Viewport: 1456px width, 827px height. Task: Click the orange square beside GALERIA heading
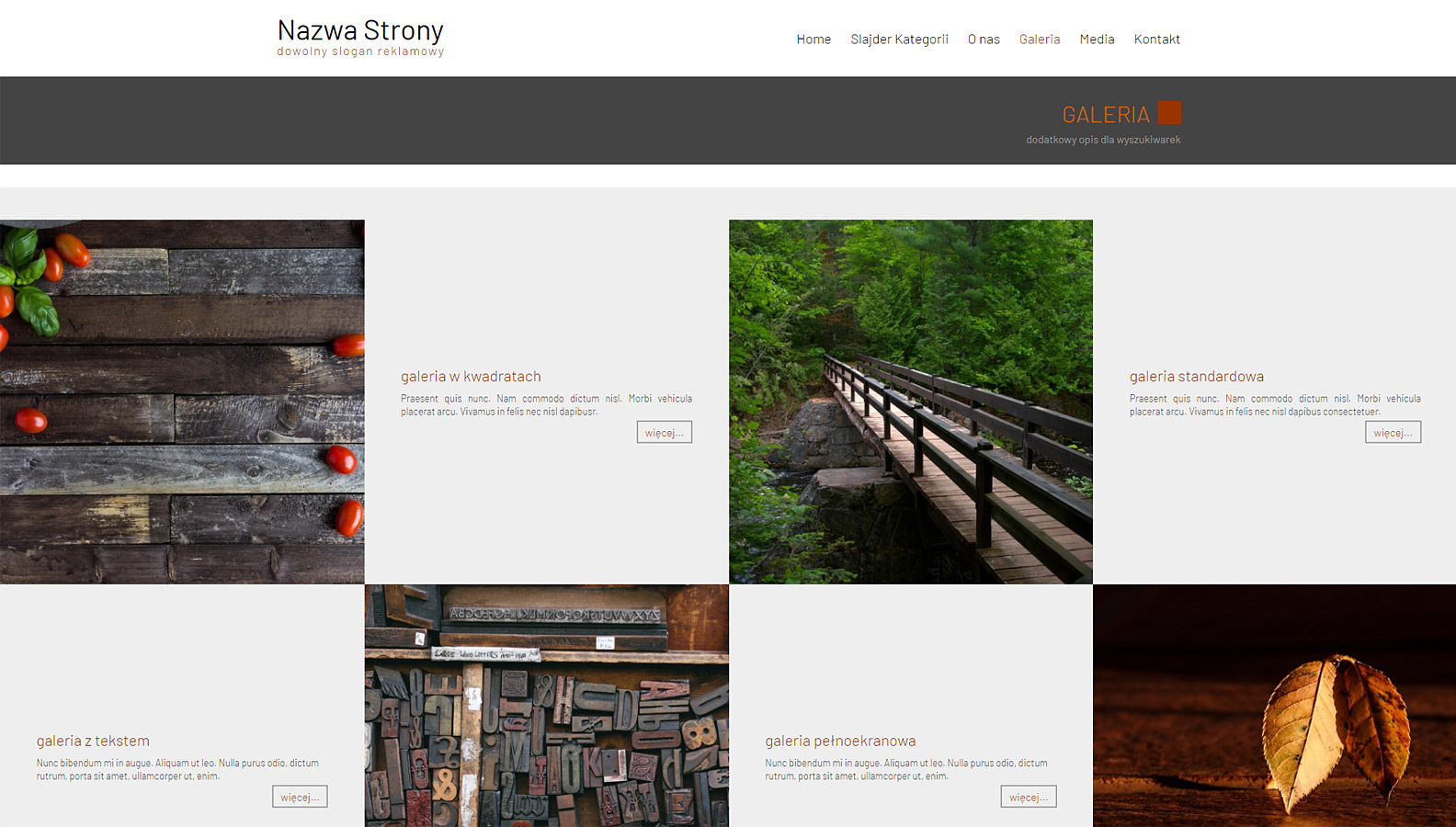click(x=1169, y=113)
